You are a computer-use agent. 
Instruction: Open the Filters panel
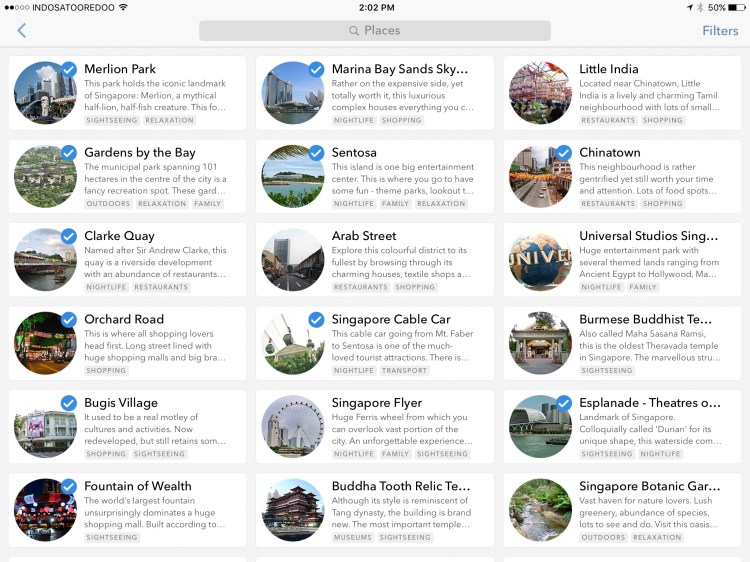pyautogui.click(x=719, y=31)
